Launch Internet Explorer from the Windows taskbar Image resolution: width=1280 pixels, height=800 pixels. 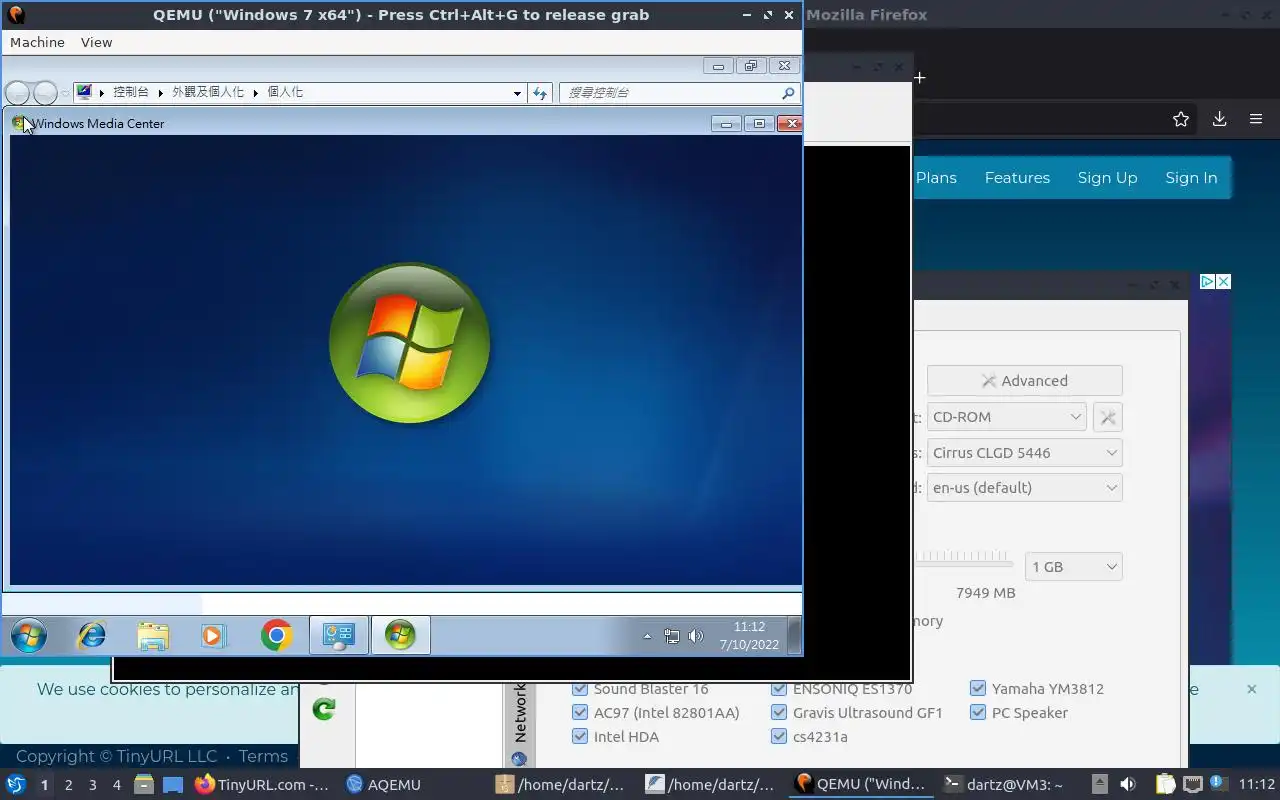tap(92, 635)
